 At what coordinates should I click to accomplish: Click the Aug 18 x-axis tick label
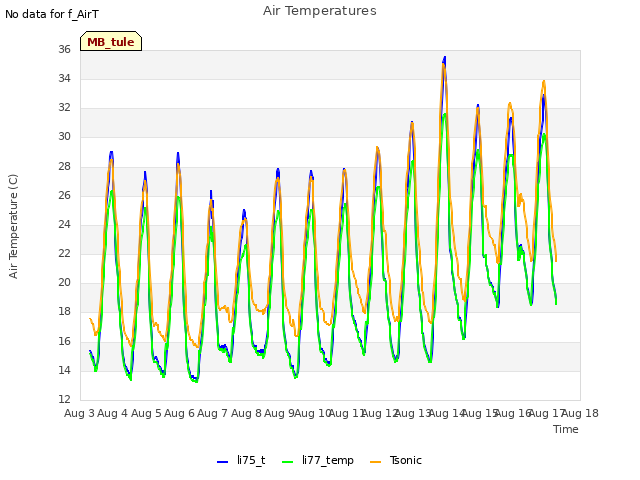coord(580,413)
